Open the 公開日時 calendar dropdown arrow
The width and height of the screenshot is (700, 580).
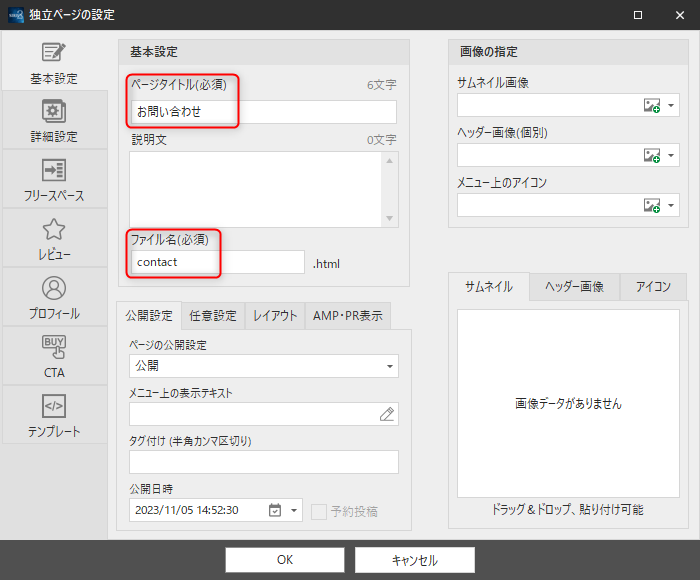(x=295, y=511)
